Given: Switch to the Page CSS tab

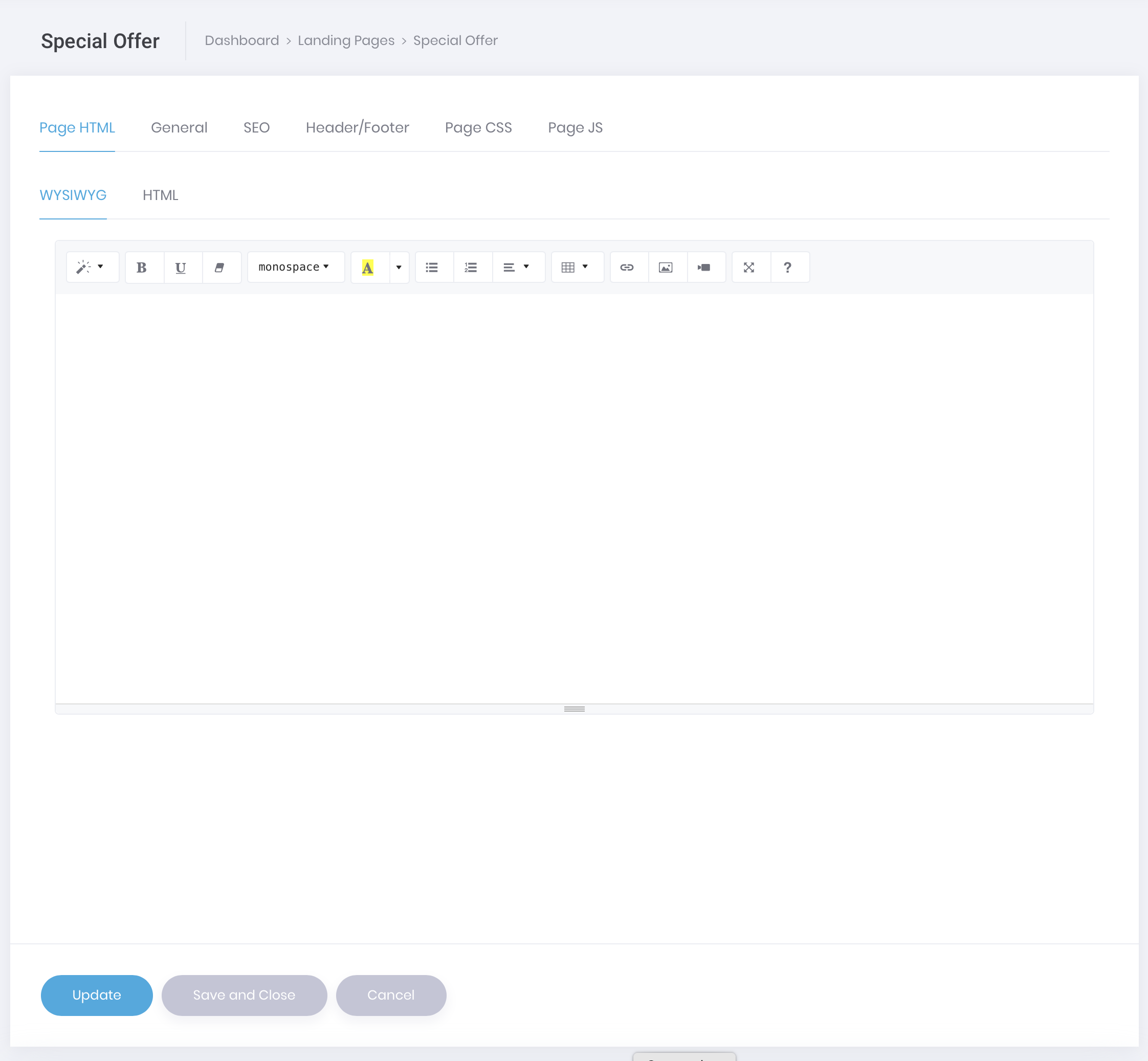Looking at the screenshot, I should pyautogui.click(x=478, y=127).
